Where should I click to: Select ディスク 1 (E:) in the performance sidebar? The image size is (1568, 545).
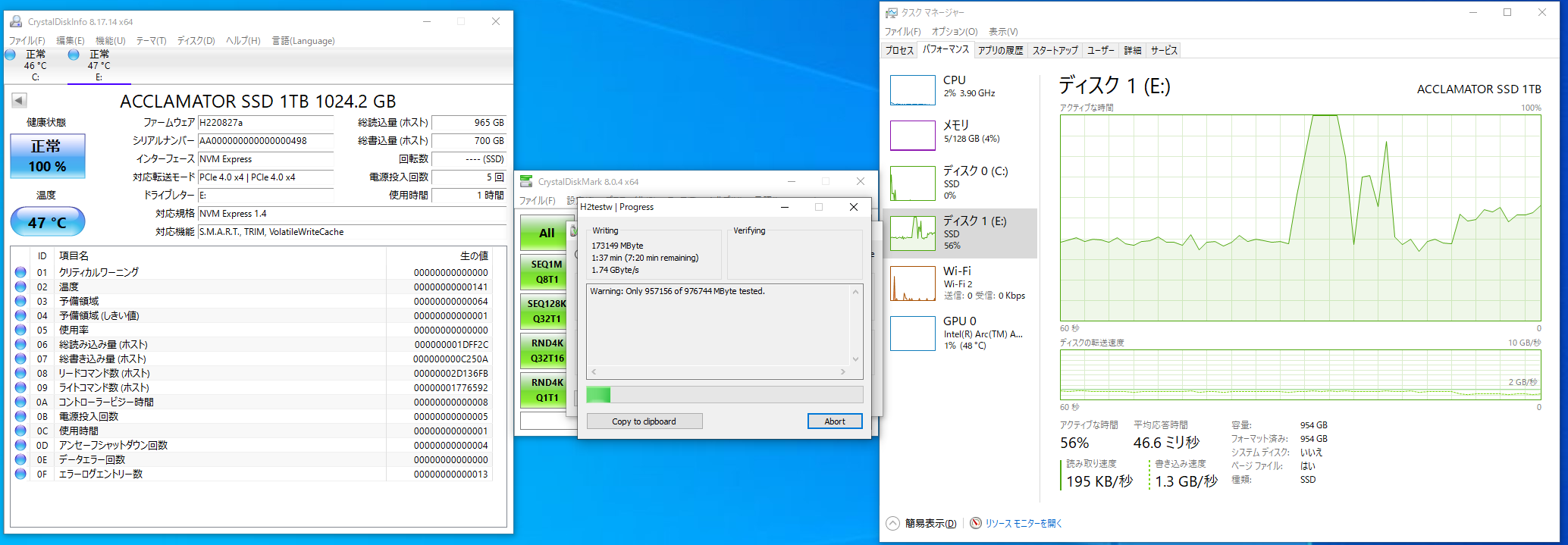(961, 233)
